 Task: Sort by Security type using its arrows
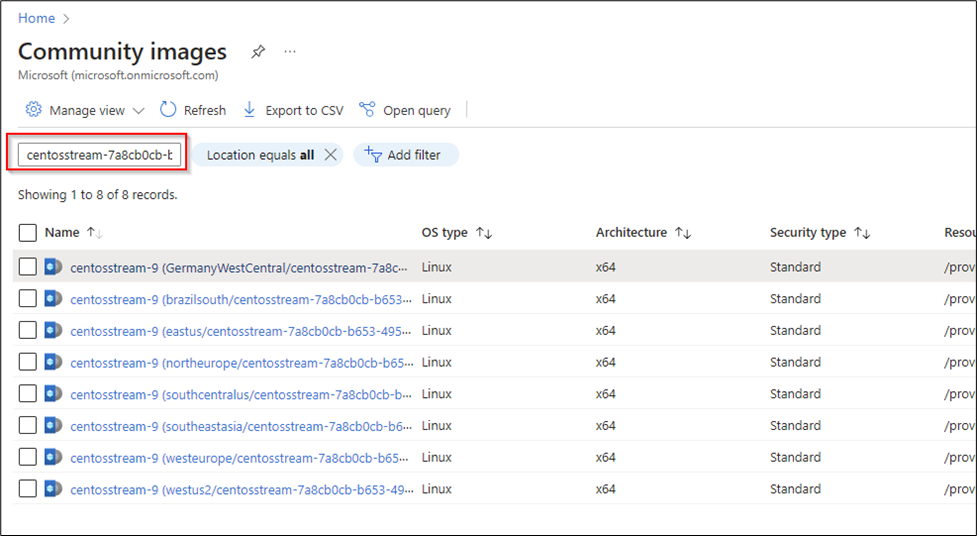coord(862,232)
